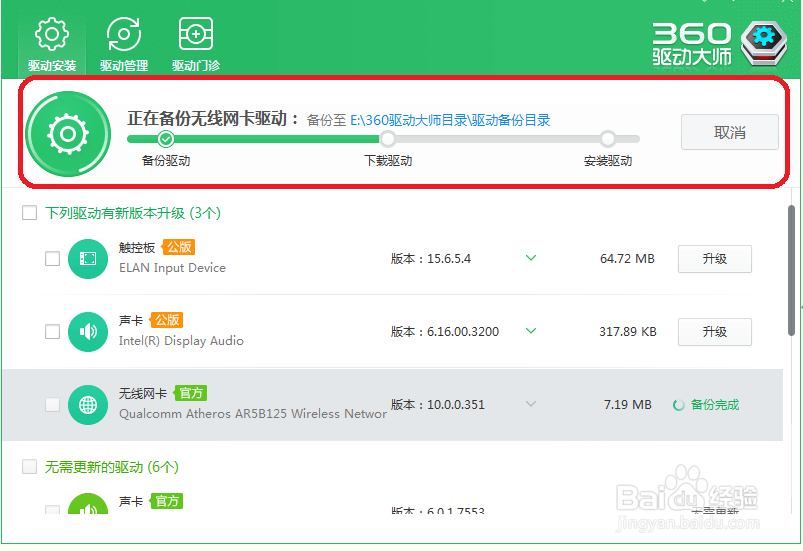Expand version dropdown for 6.16.00.3200

coord(531,331)
